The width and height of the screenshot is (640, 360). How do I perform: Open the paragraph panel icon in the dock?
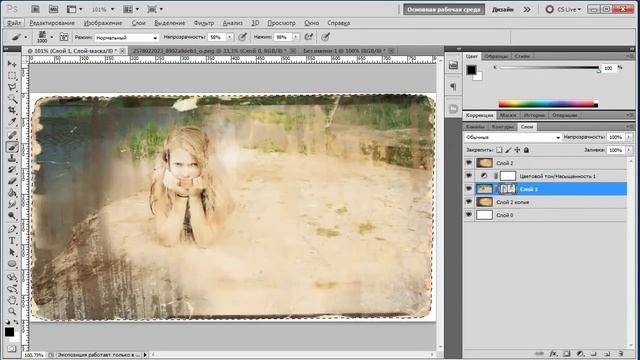453,87
